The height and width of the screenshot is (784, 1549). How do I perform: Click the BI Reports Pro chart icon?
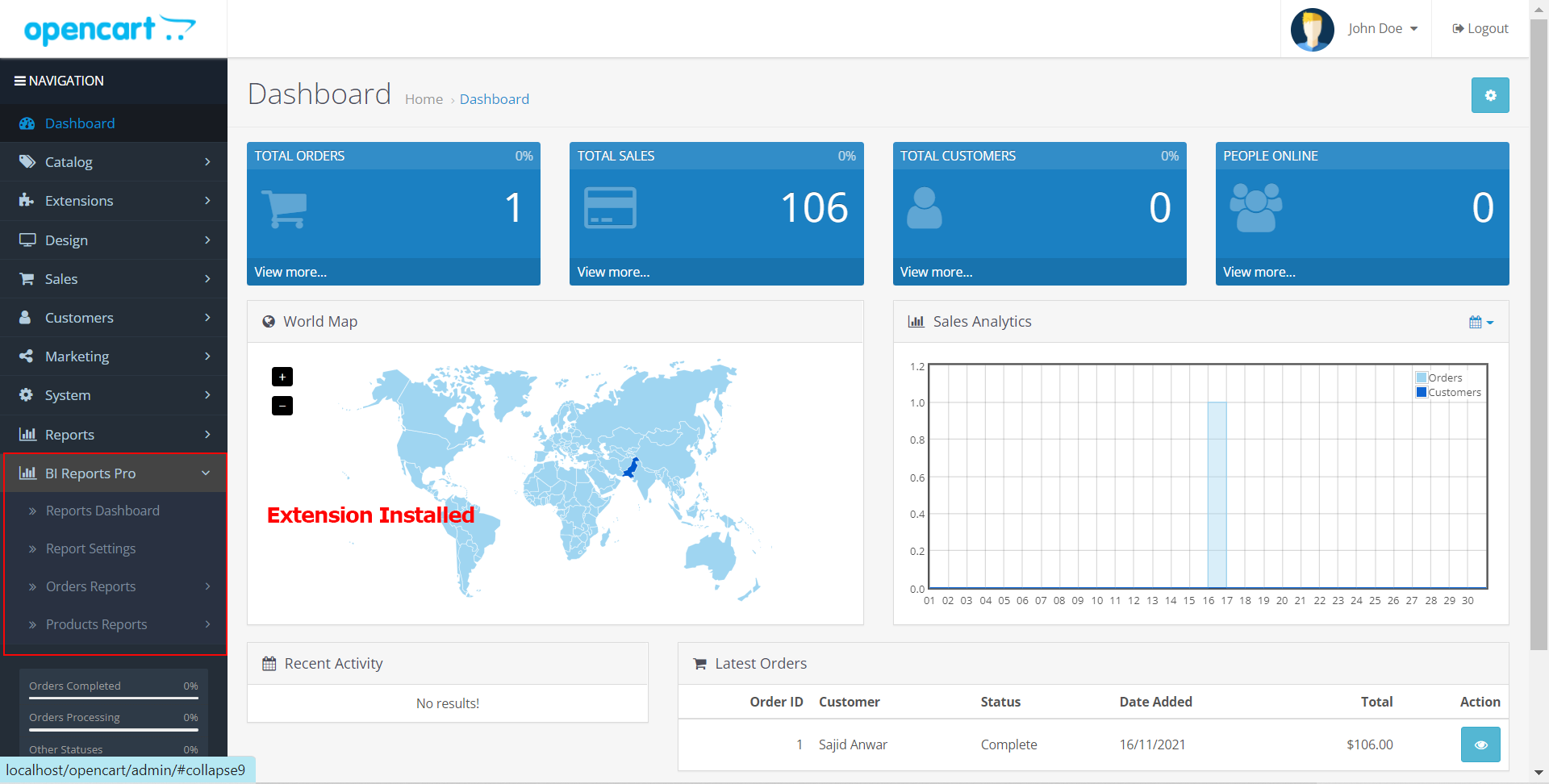[x=27, y=473]
